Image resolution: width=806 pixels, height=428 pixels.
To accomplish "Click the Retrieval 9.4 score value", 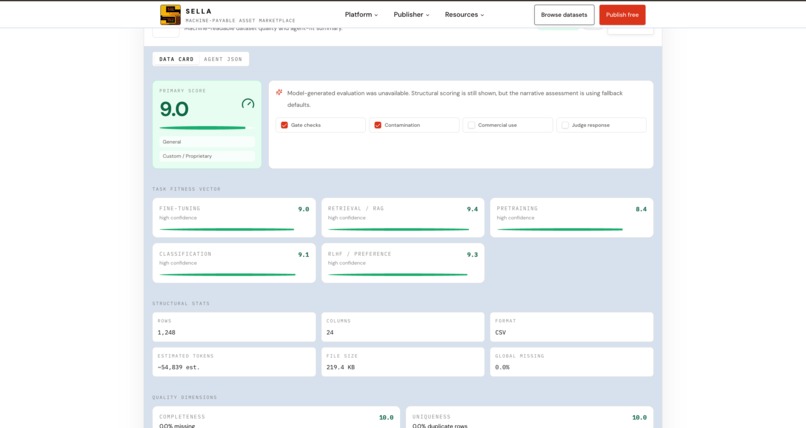I will coord(472,209).
